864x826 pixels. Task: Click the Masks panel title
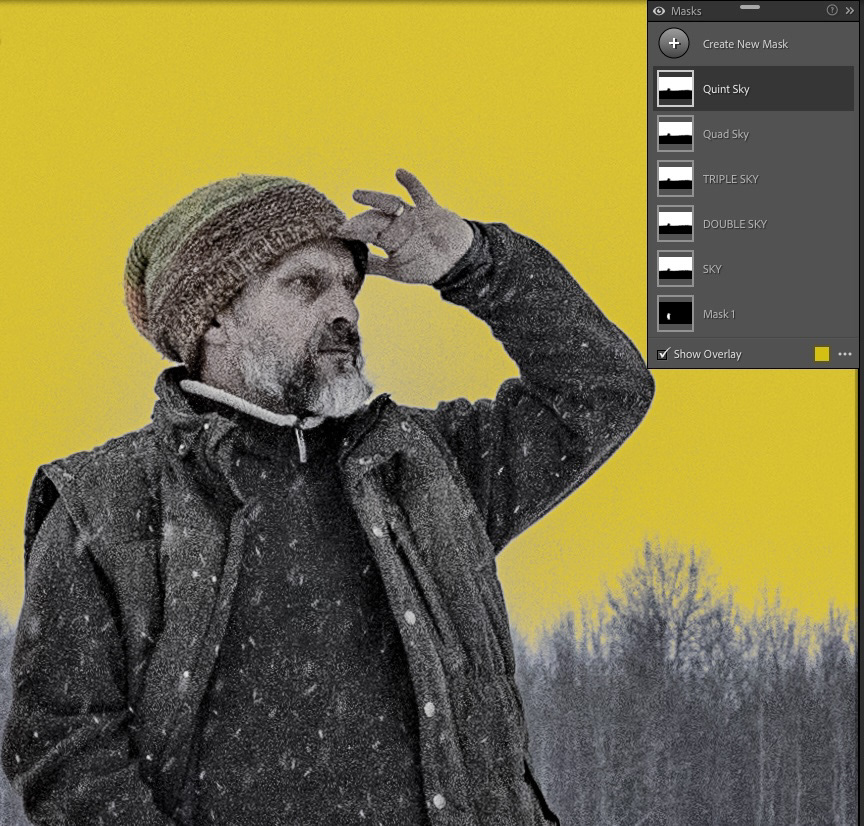click(686, 11)
